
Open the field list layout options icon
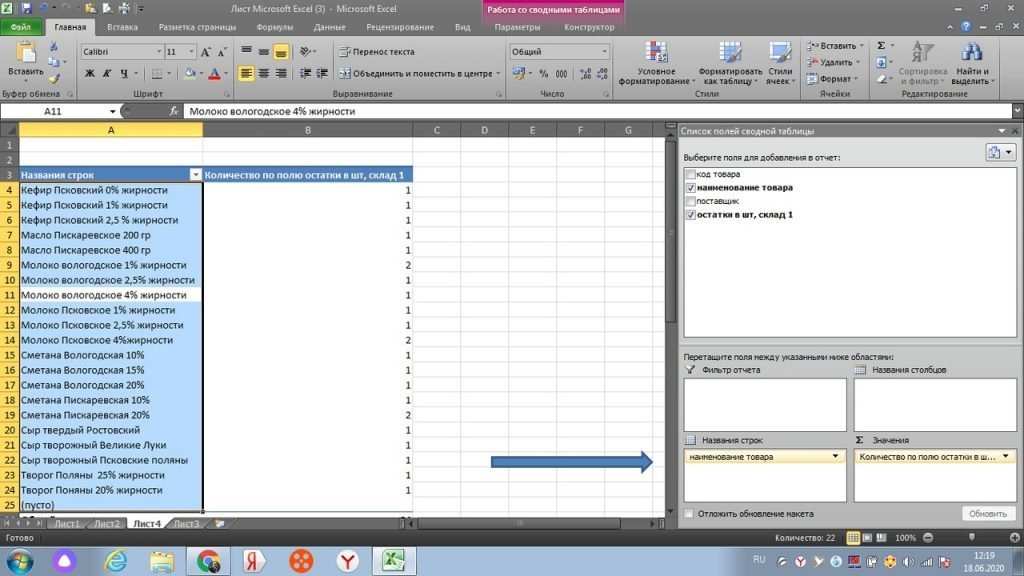(999, 152)
